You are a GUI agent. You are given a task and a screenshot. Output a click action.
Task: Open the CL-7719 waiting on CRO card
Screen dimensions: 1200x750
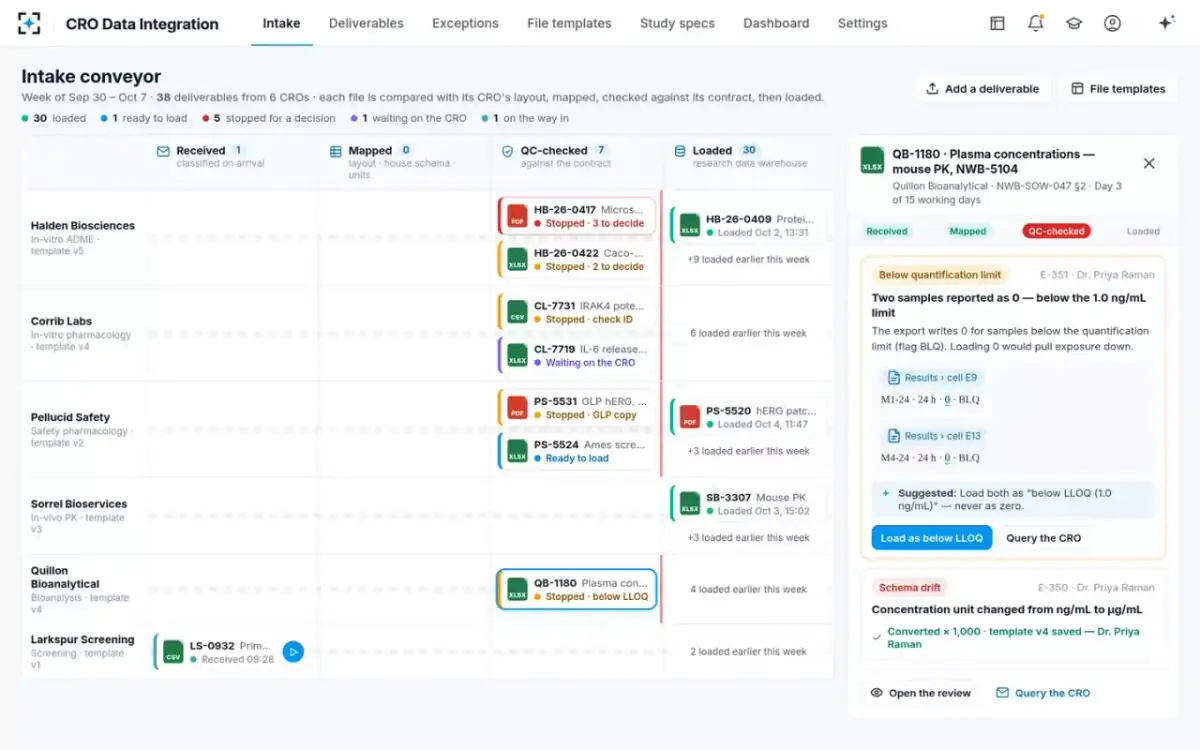(579, 356)
